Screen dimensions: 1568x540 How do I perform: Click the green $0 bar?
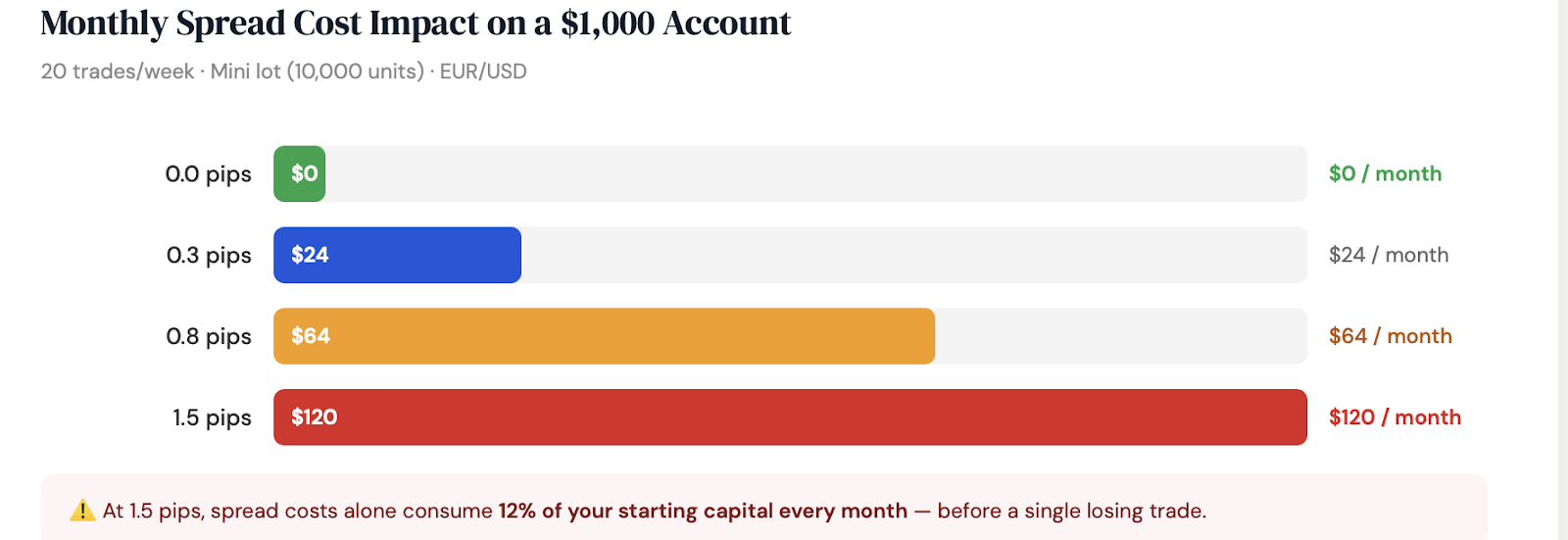click(x=299, y=173)
